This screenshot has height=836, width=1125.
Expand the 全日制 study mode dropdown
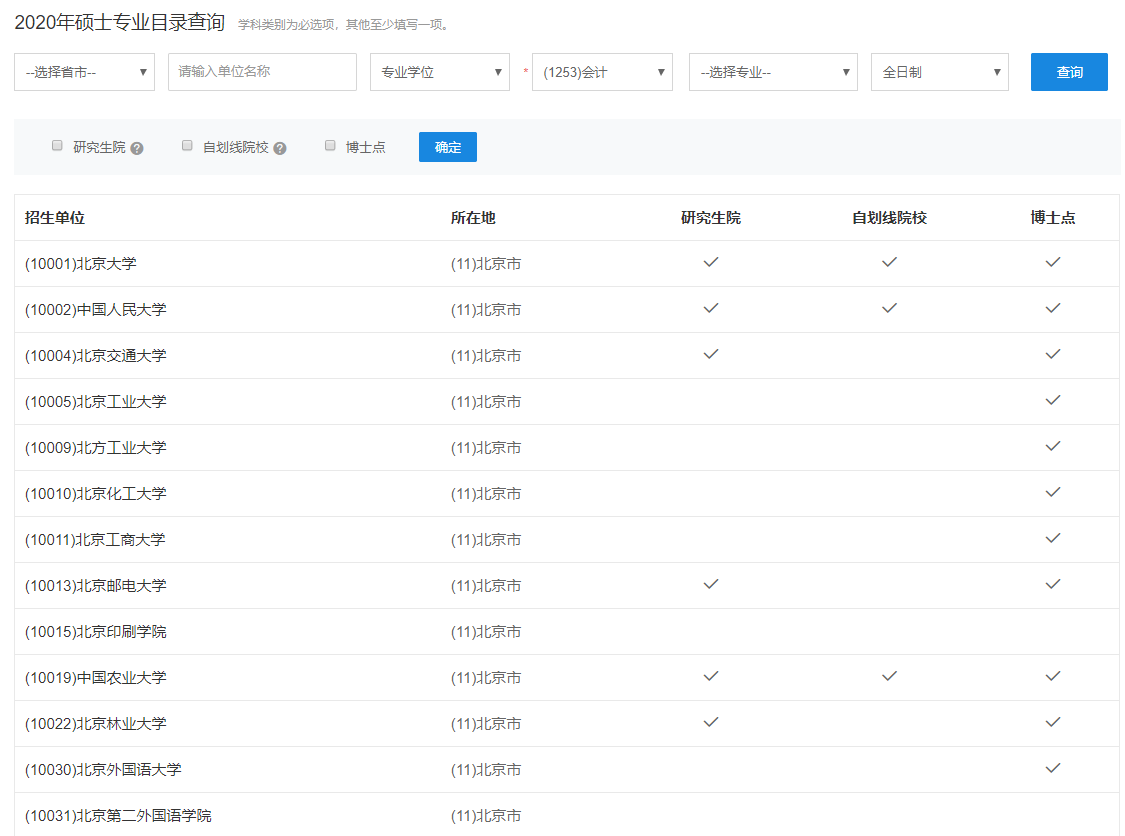[940, 72]
